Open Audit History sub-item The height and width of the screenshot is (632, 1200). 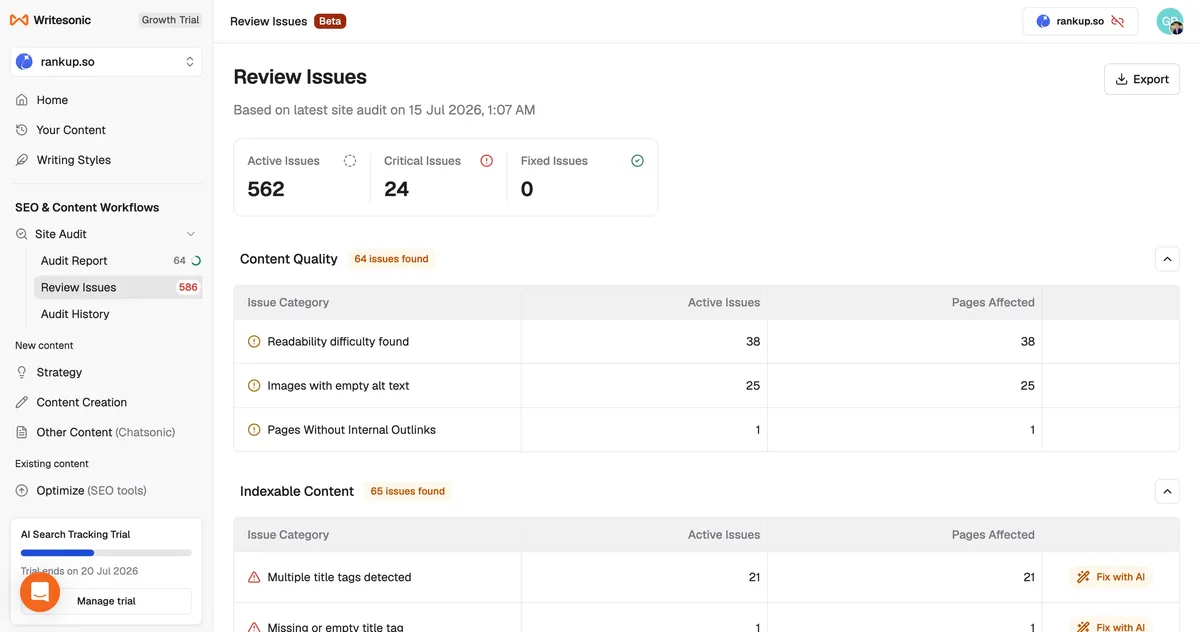(75, 314)
